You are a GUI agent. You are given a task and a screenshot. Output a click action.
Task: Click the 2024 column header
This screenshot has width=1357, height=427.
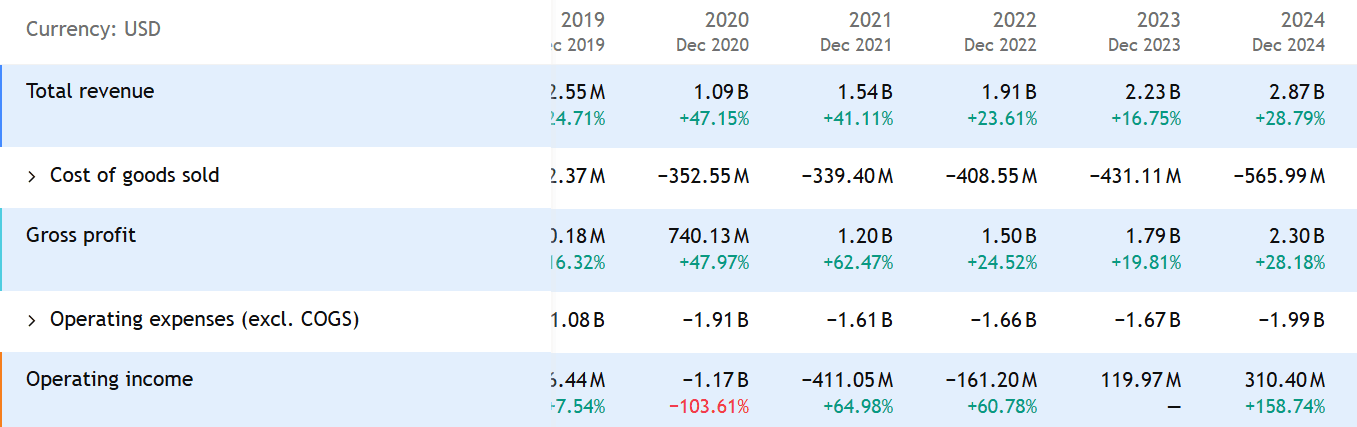1302,20
